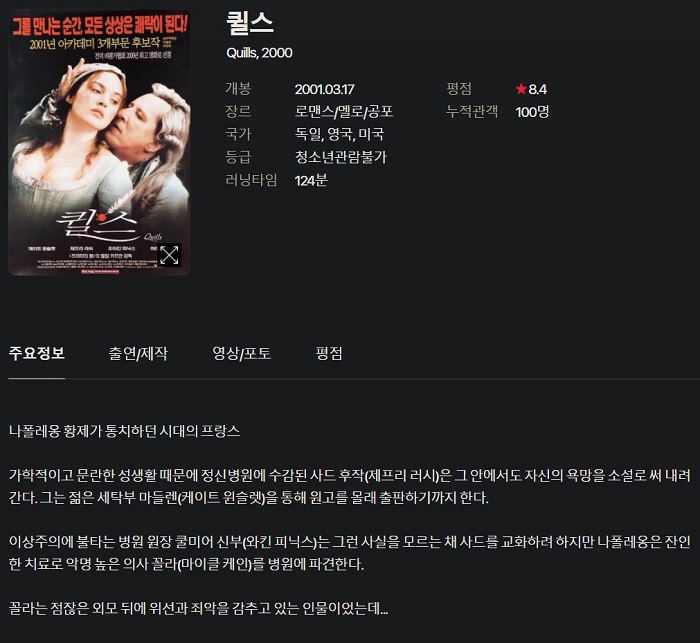Click the 평점 label beside the star

click(x=459, y=89)
